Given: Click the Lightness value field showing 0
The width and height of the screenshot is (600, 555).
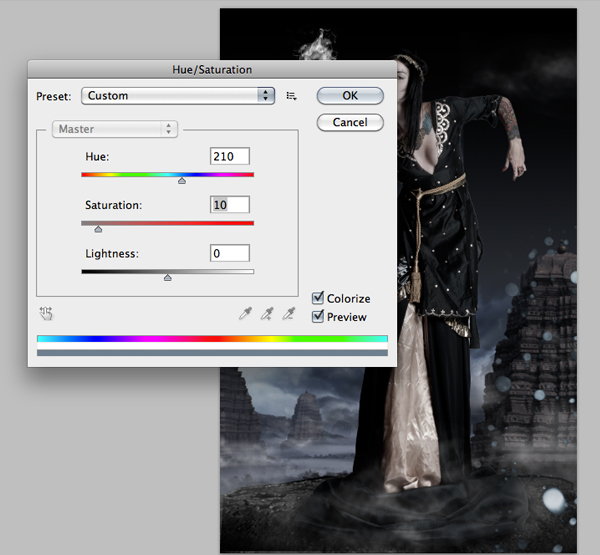Looking at the screenshot, I should pos(230,253).
